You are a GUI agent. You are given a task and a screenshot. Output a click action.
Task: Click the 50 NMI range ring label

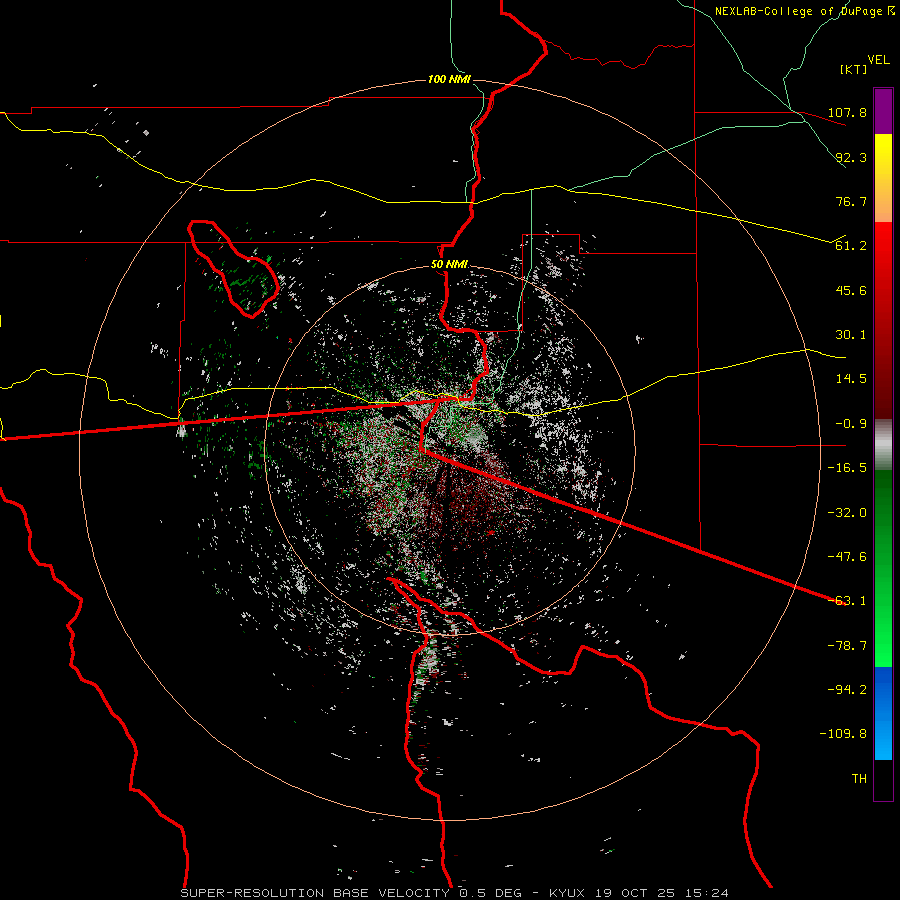click(x=449, y=264)
